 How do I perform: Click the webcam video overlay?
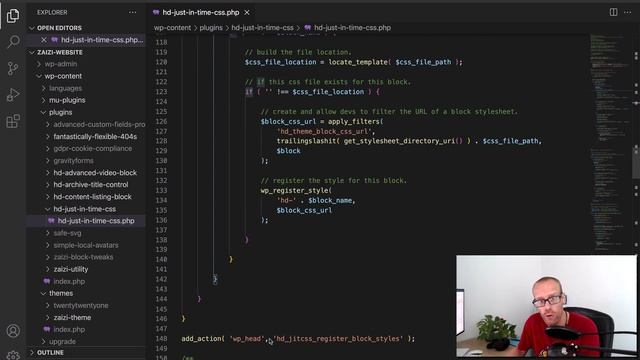point(546,306)
